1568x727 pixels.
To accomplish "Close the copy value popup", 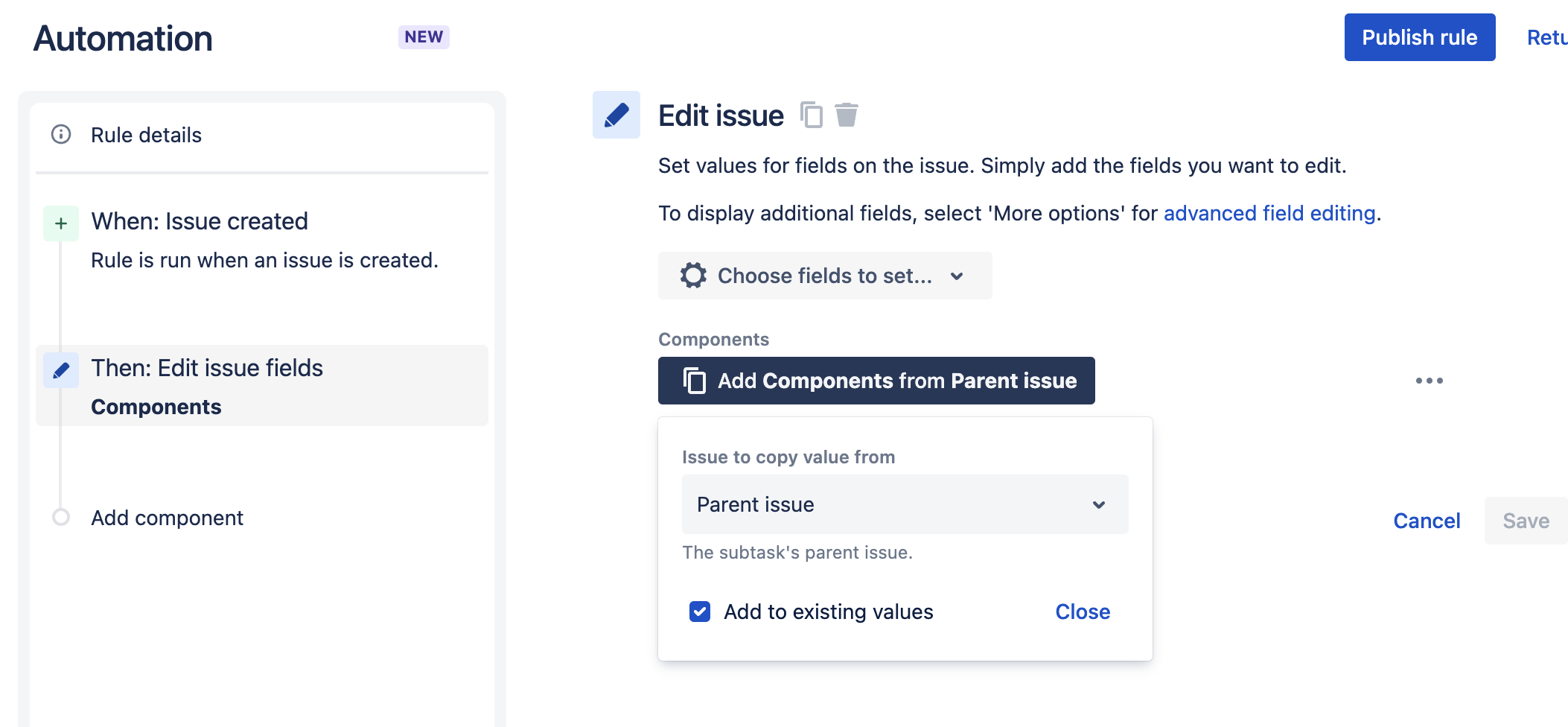I will [x=1082, y=612].
